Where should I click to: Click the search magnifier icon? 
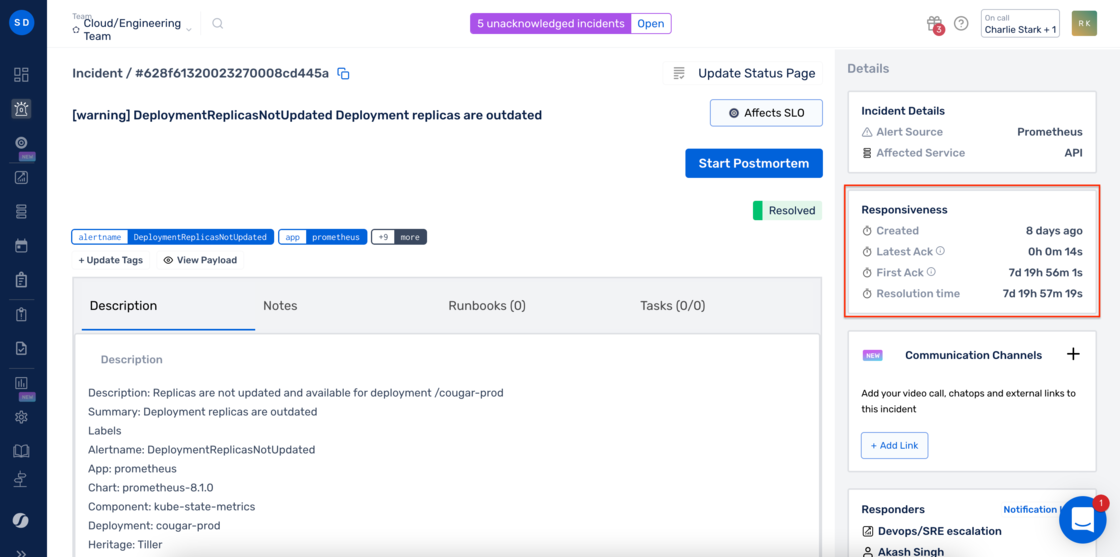tap(218, 24)
